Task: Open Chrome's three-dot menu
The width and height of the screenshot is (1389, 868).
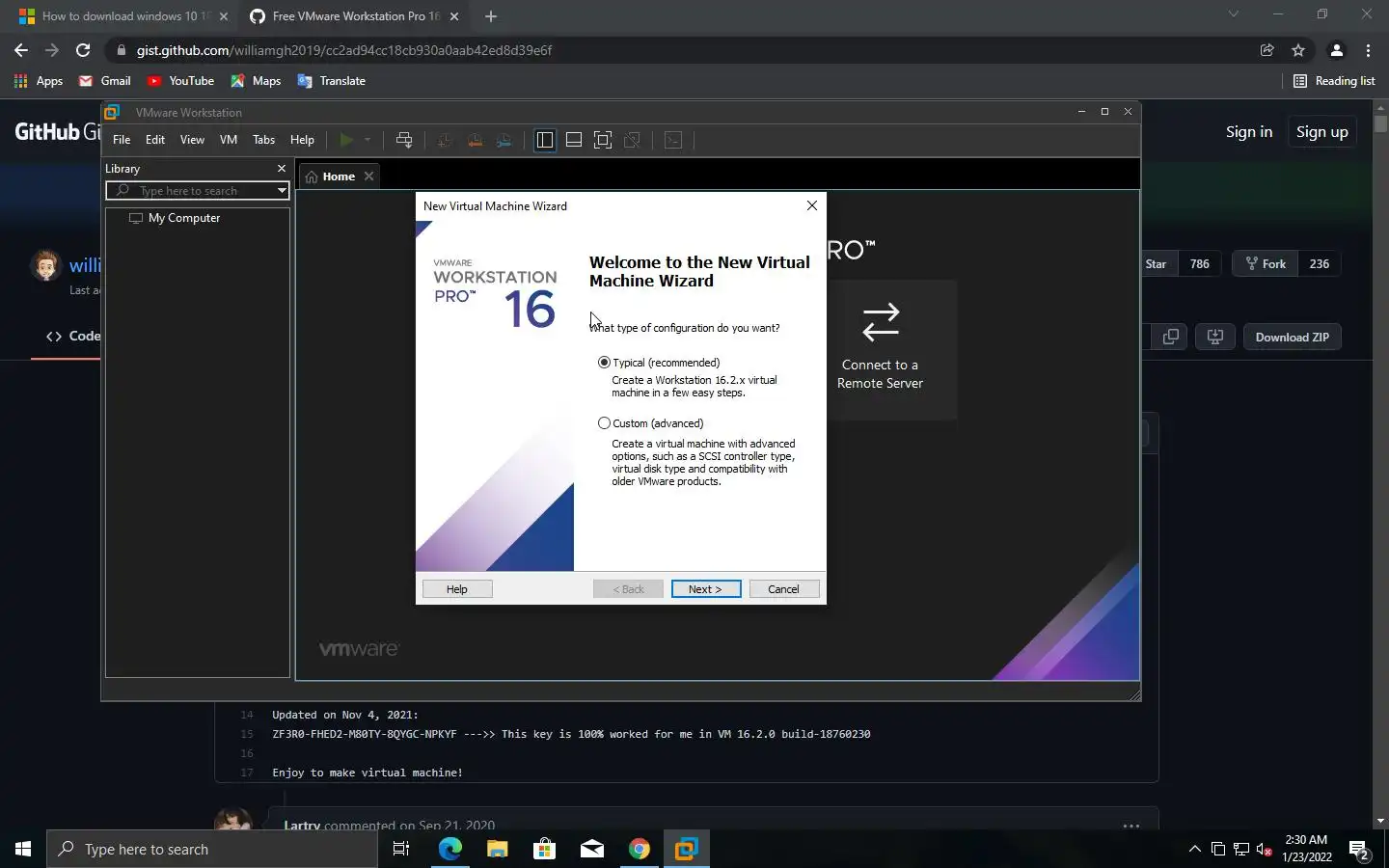Action: (1368, 50)
